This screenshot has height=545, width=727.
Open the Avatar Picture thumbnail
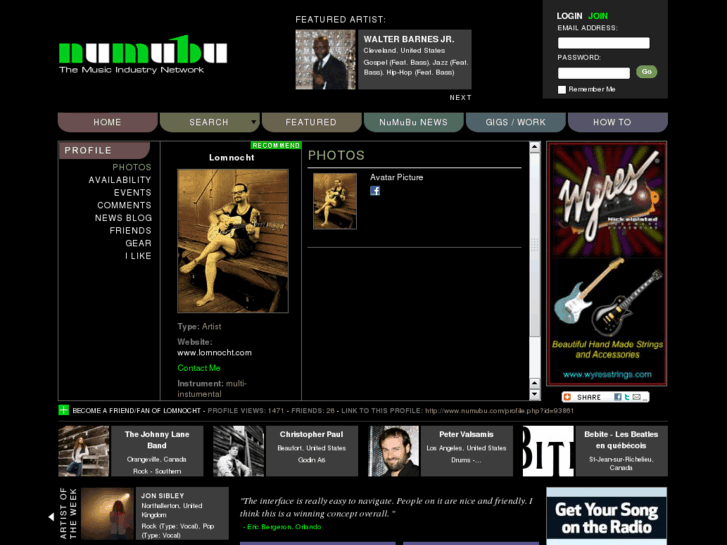335,201
